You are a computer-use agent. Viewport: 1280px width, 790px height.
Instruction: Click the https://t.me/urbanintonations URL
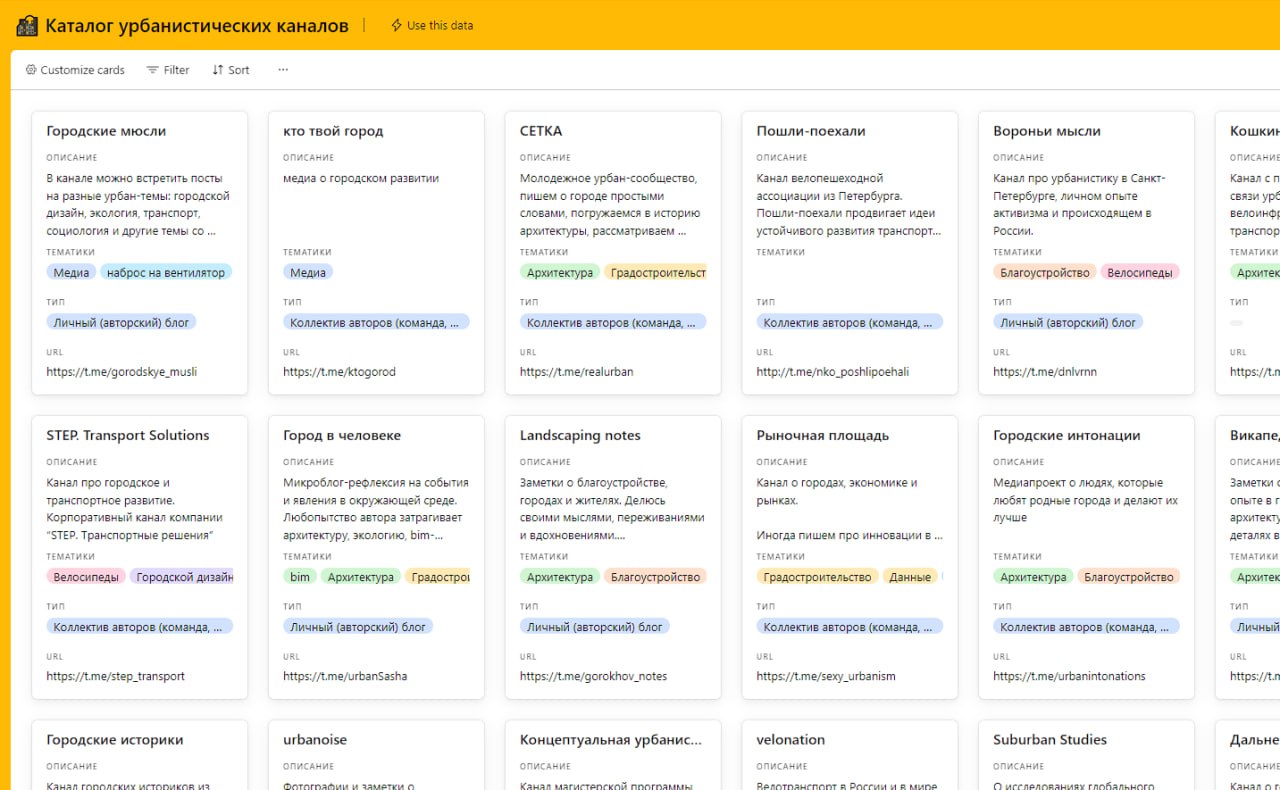coord(1069,676)
